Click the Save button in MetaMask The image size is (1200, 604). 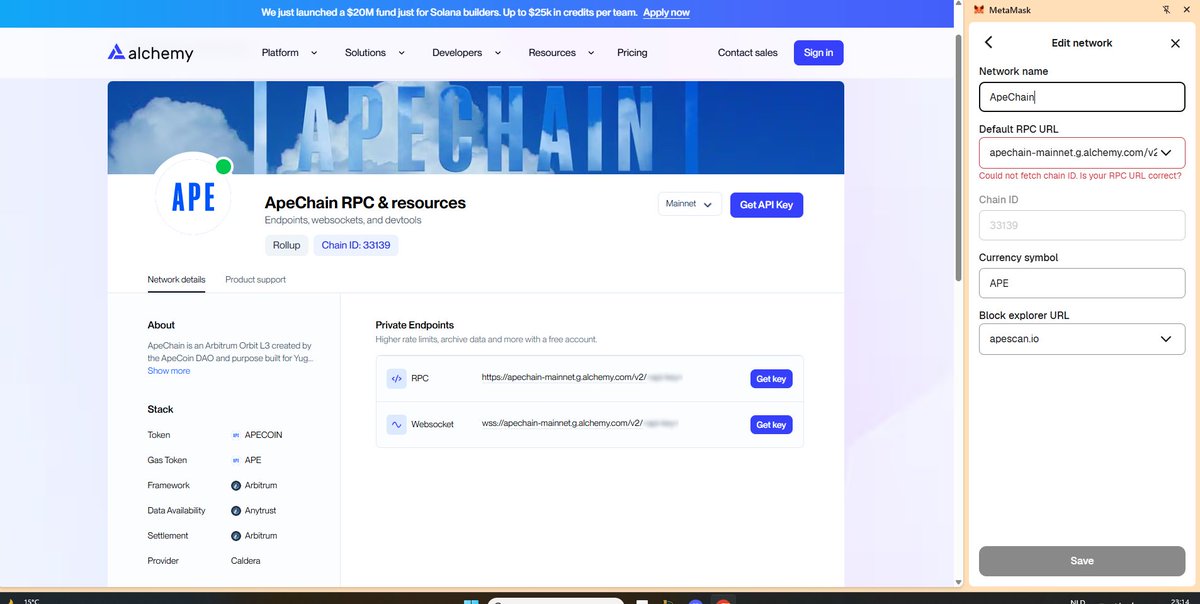[1082, 561]
